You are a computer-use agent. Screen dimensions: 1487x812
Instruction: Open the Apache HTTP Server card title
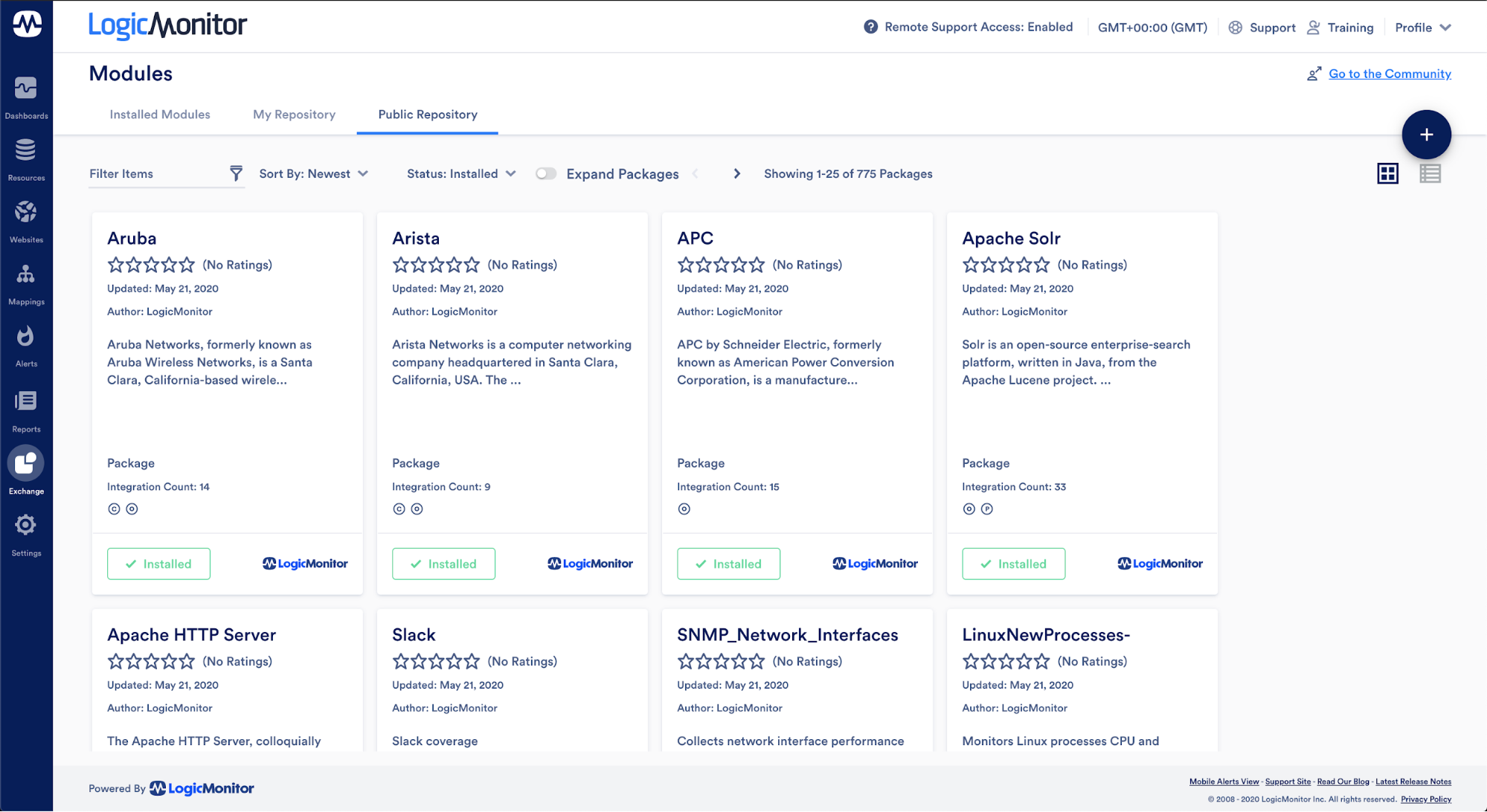click(191, 634)
